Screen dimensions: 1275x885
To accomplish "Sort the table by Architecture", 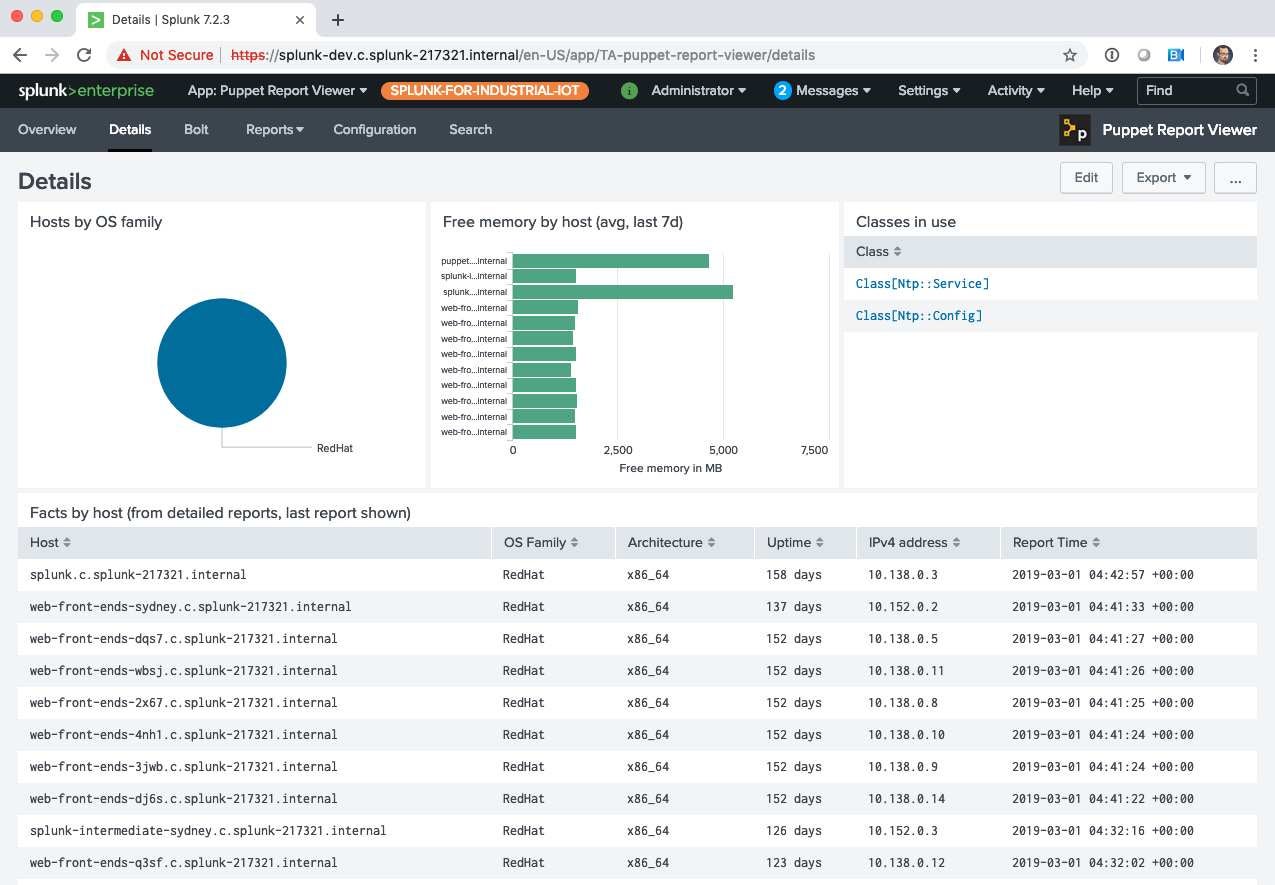I will 671,542.
